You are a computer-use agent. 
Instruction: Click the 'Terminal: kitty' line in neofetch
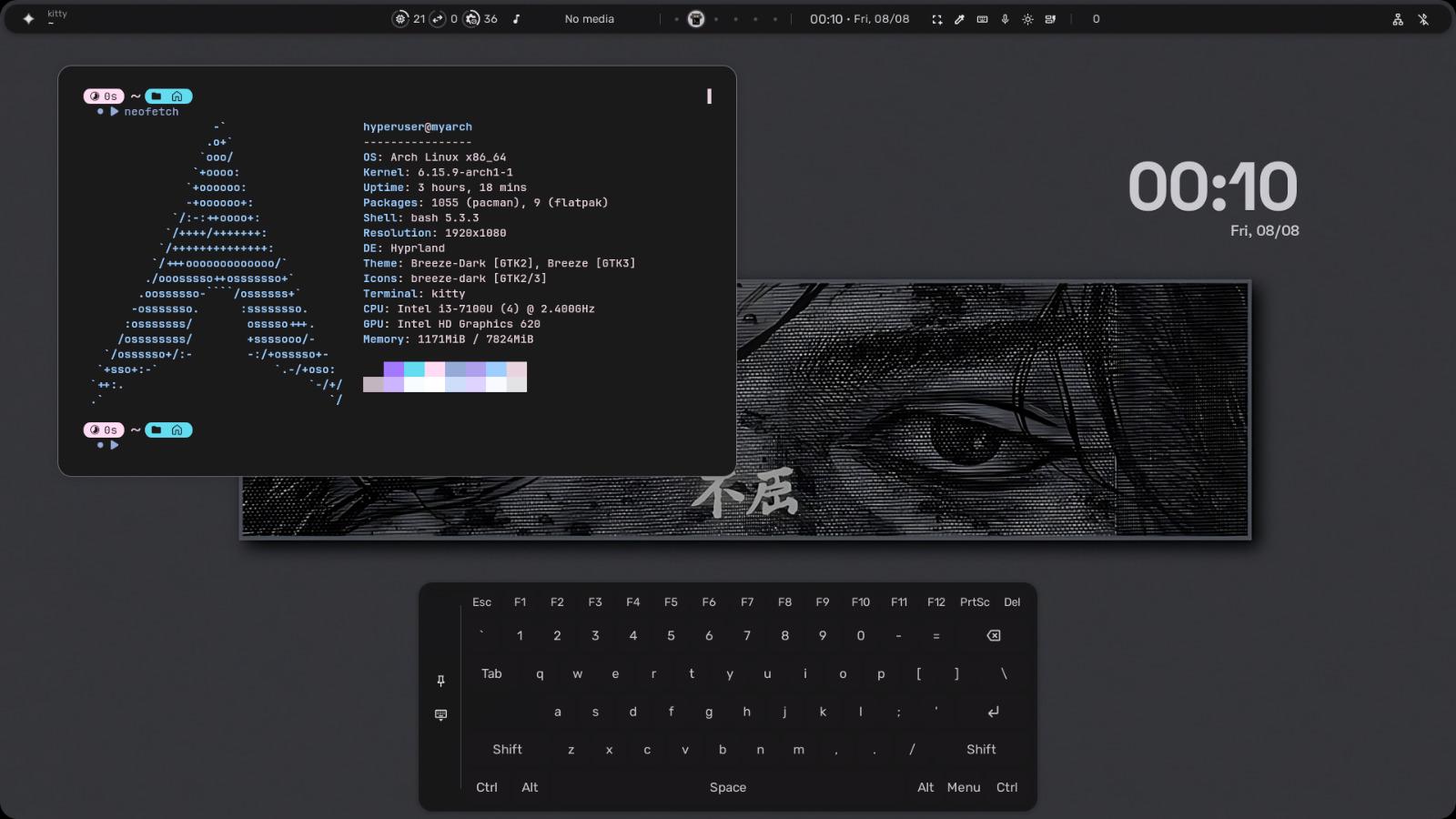coord(414,294)
